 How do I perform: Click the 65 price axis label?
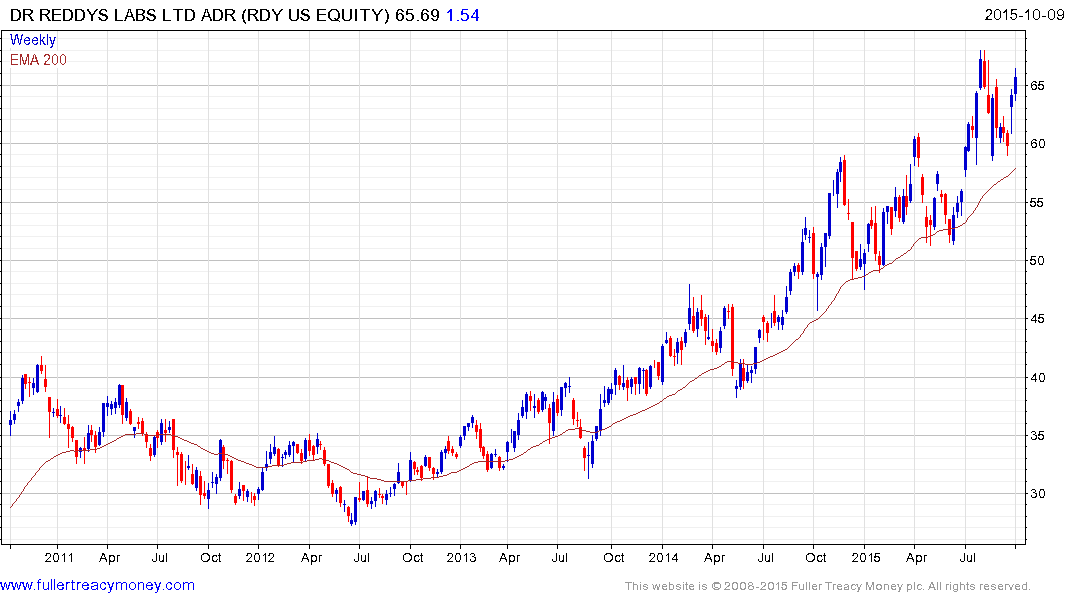[1039, 86]
